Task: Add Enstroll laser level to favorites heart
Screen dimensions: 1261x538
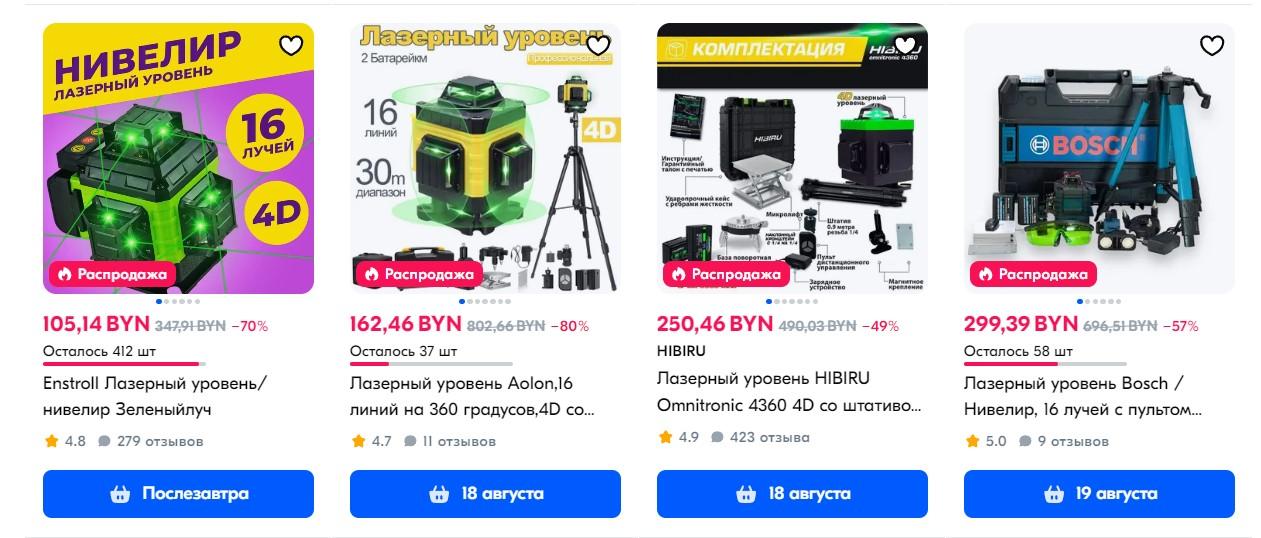Action: 290,45
